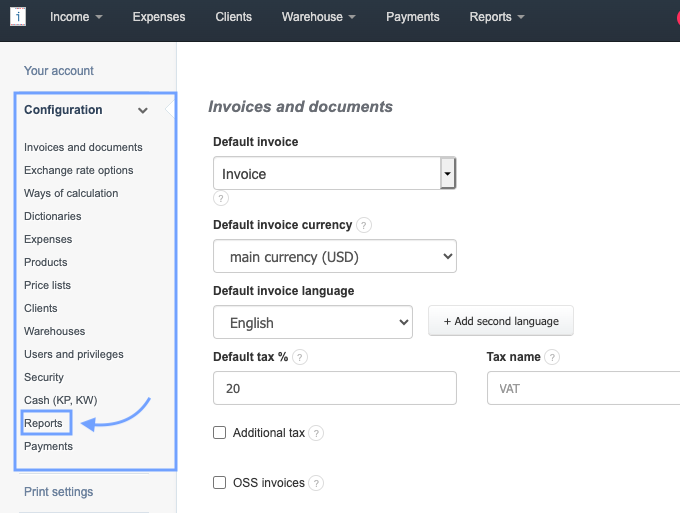Viewport: 680px width, 513px height.
Task: Open the Default invoice language dropdown
Action: click(x=312, y=323)
